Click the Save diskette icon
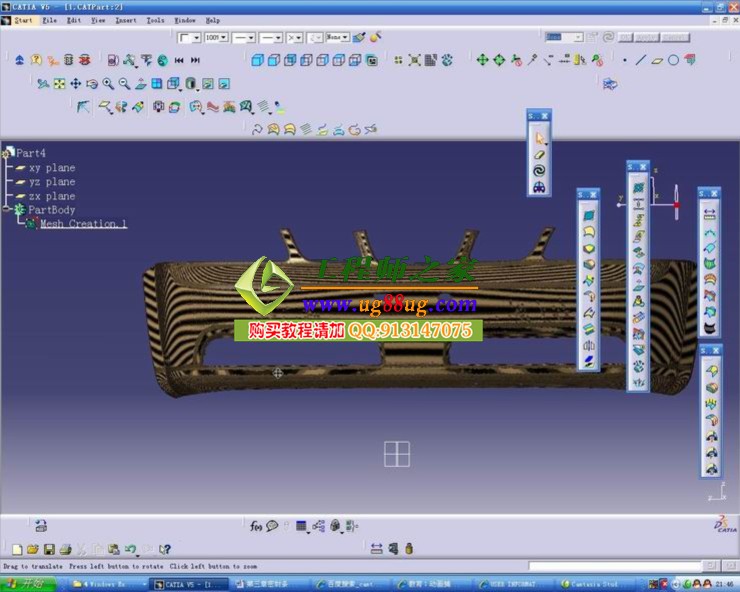The image size is (740, 592). point(49,549)
